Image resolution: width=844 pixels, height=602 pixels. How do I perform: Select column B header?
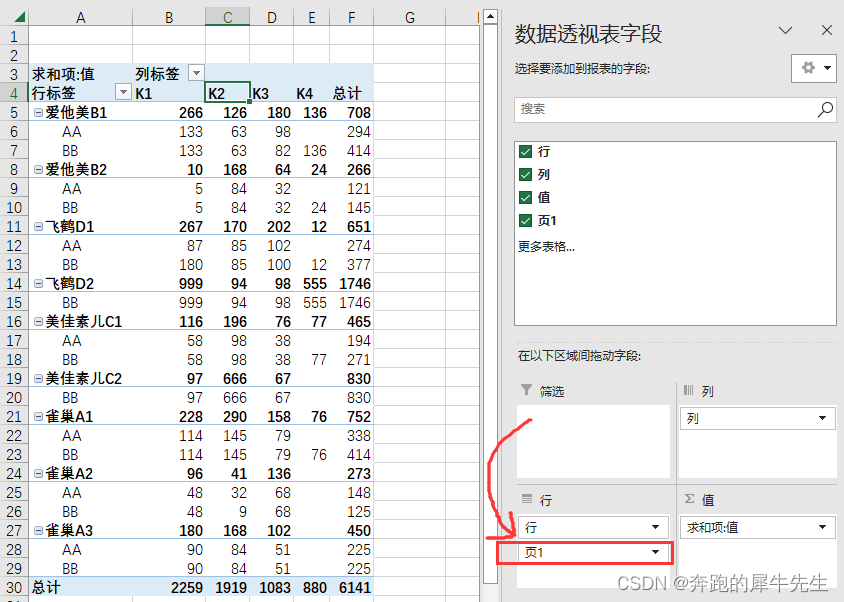click(169, 17)
